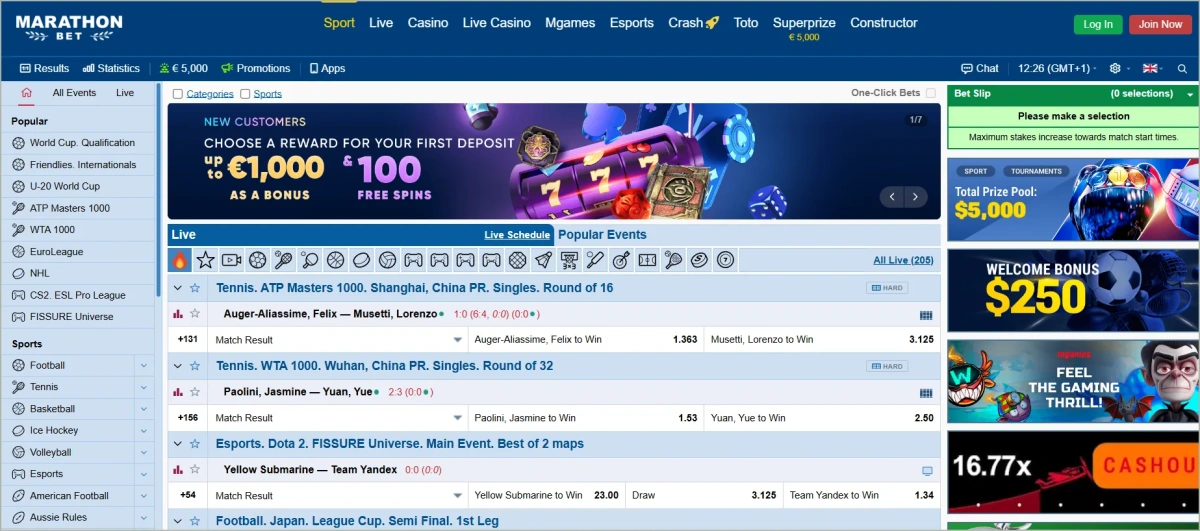
Task: Tick the Categories checkbox
Action: (178, 94)
